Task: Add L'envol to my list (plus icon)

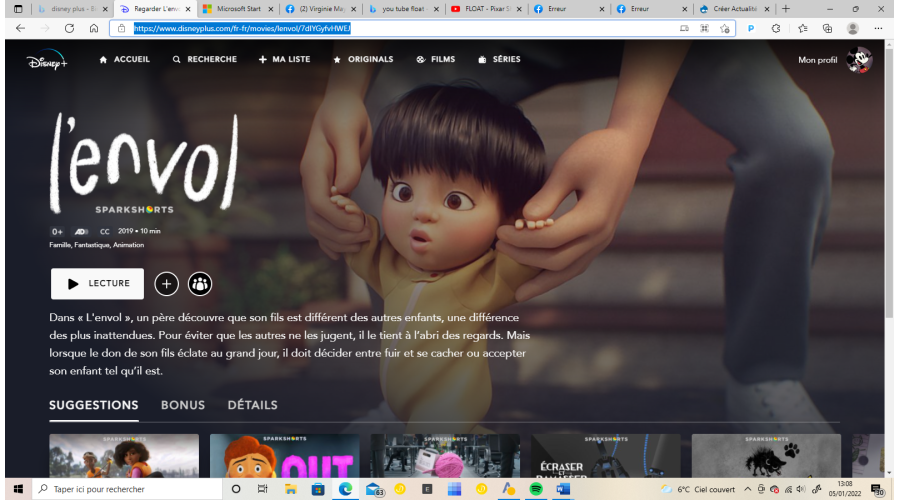Action: 166,284
